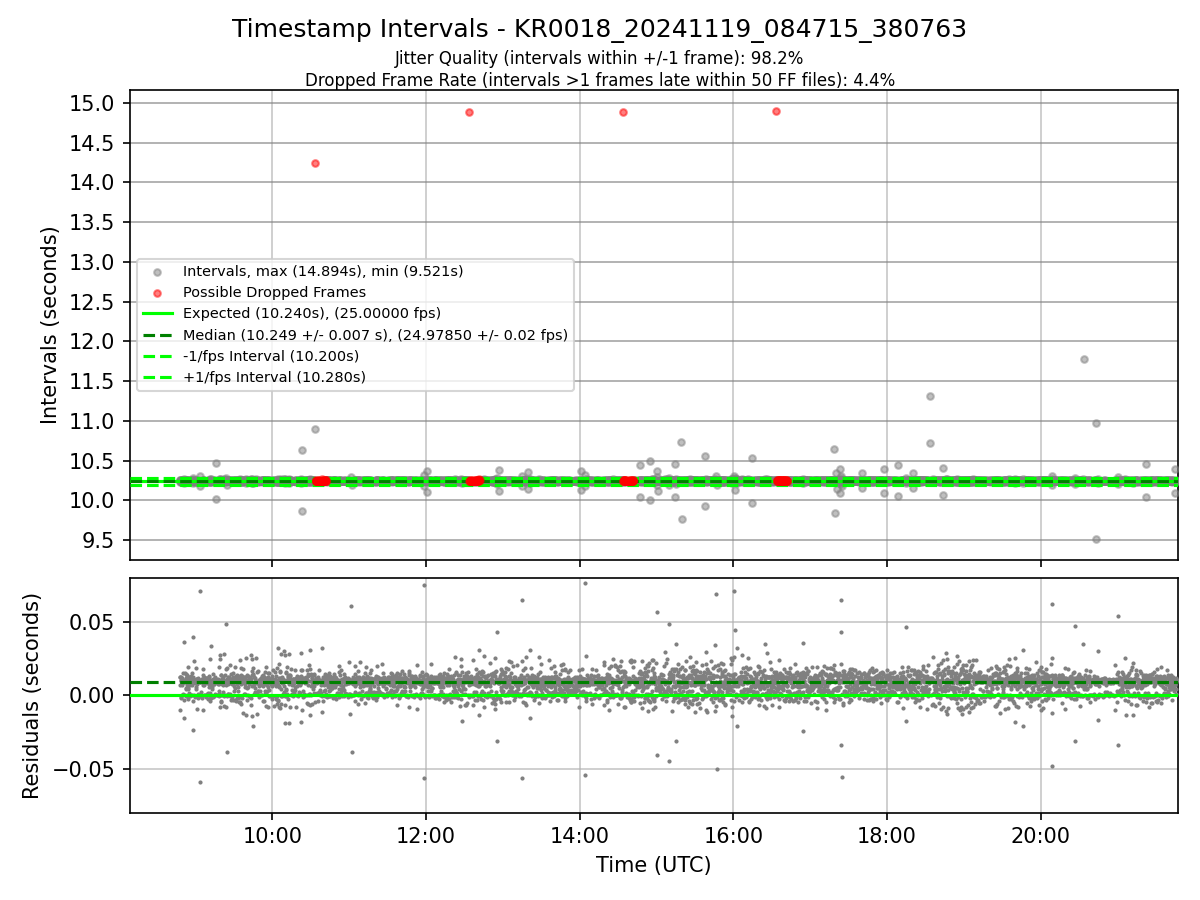Select the legend entry 'Intervals, max (14.894s), min (9.521s)'
The height and width of the screenshot is (900, 1200).
pyautogui.click(x=323, y=271)
